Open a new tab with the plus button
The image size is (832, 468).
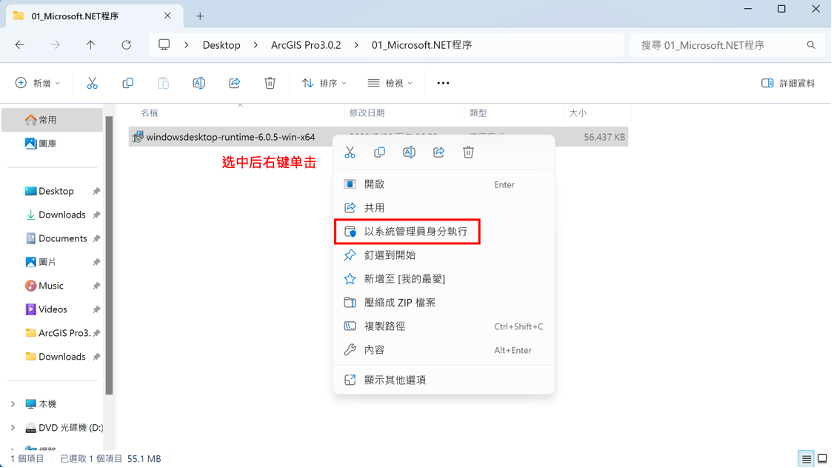coord(200,16)
